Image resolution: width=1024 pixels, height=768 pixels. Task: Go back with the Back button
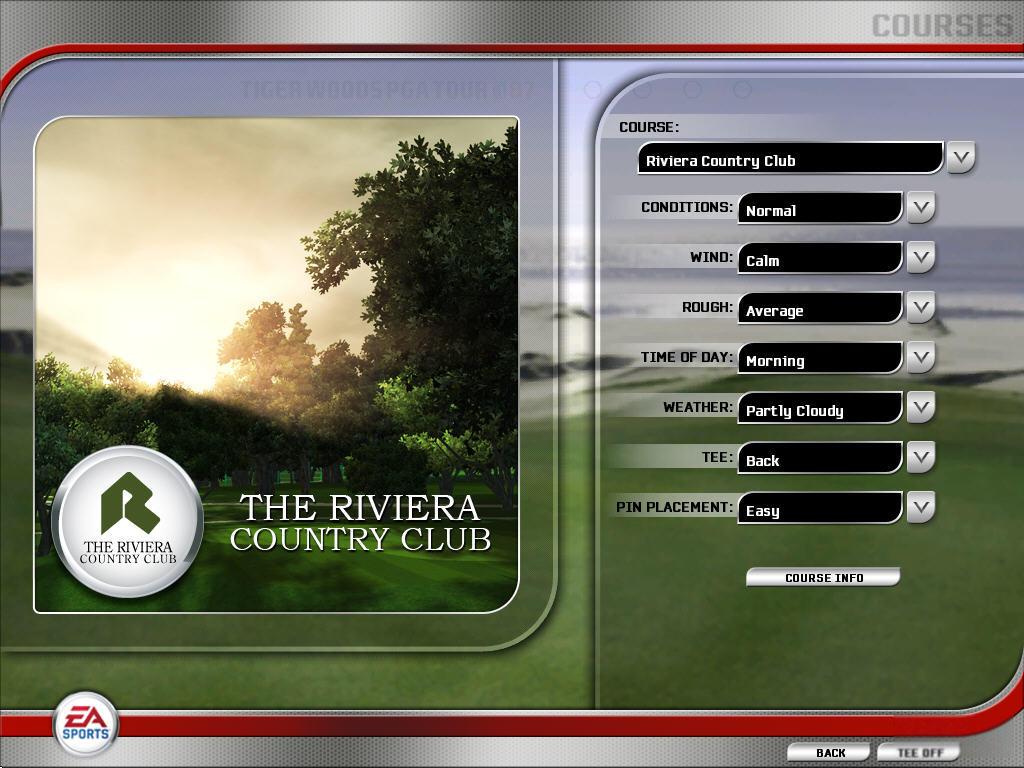tap(829, 752)
